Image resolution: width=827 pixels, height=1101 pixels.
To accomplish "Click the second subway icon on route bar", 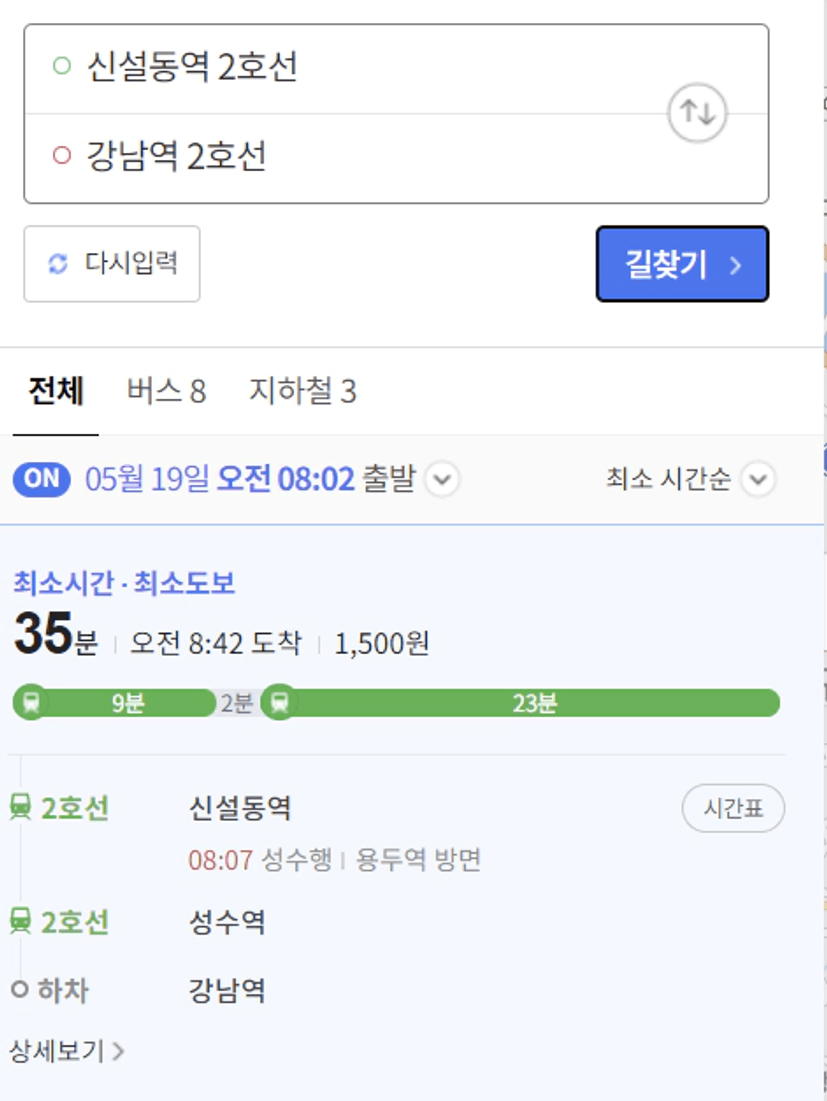I will (279, 702).
